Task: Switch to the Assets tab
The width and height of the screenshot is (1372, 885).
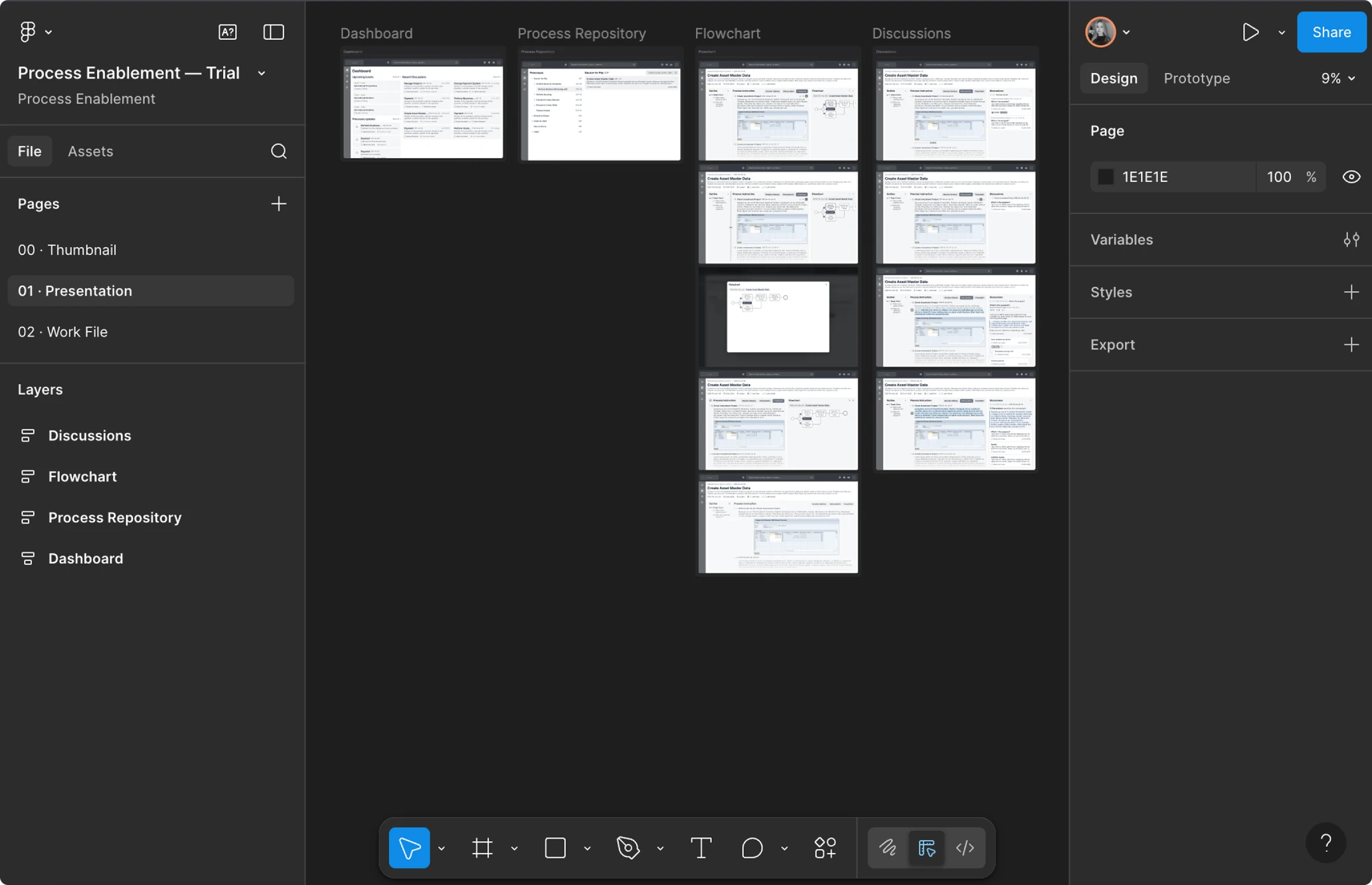Action: pos(90,151)
